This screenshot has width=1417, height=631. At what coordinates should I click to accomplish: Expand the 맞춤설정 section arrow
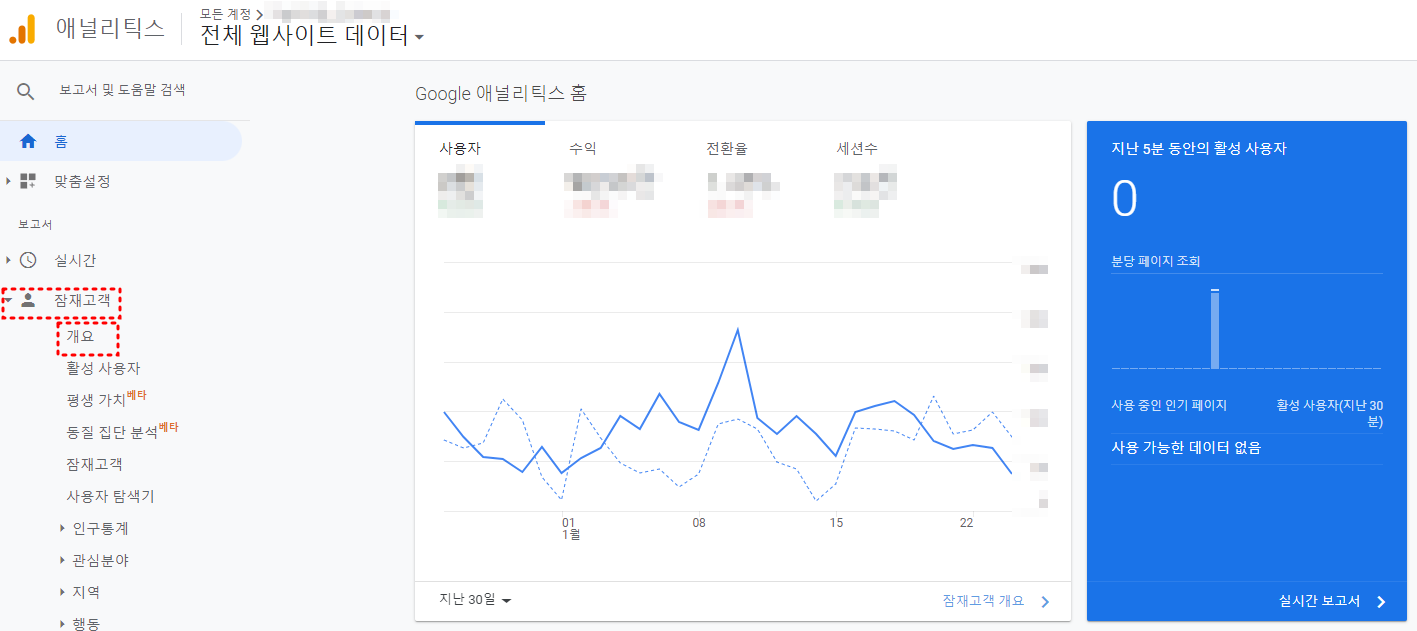[x=8, y=181]
